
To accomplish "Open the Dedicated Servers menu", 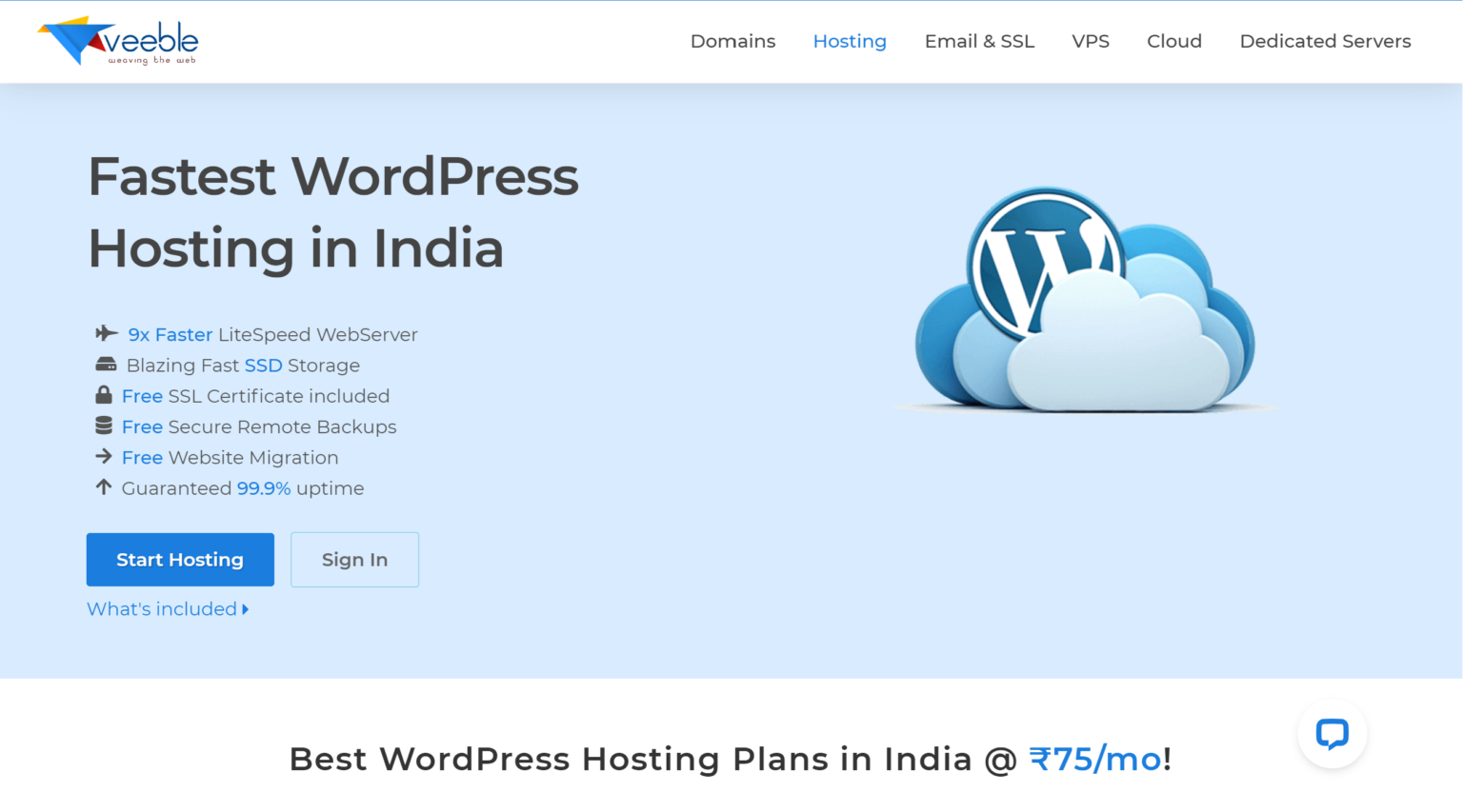I will (x=1325, y=41).
